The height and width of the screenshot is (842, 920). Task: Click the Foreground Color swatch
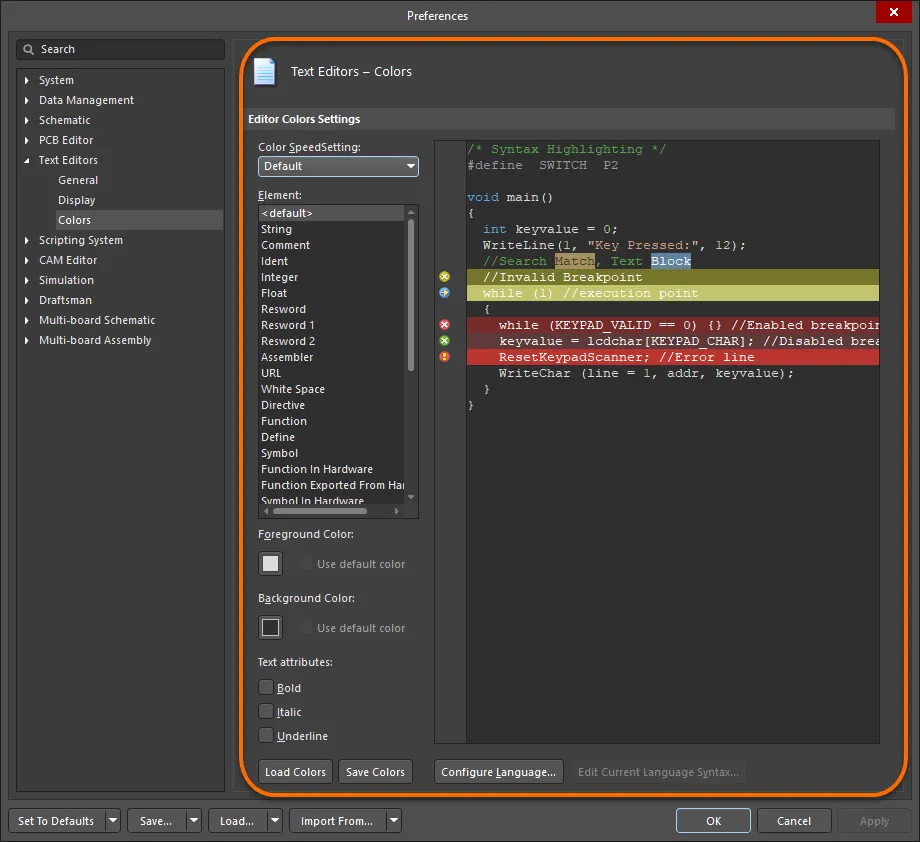coord(270,563)
